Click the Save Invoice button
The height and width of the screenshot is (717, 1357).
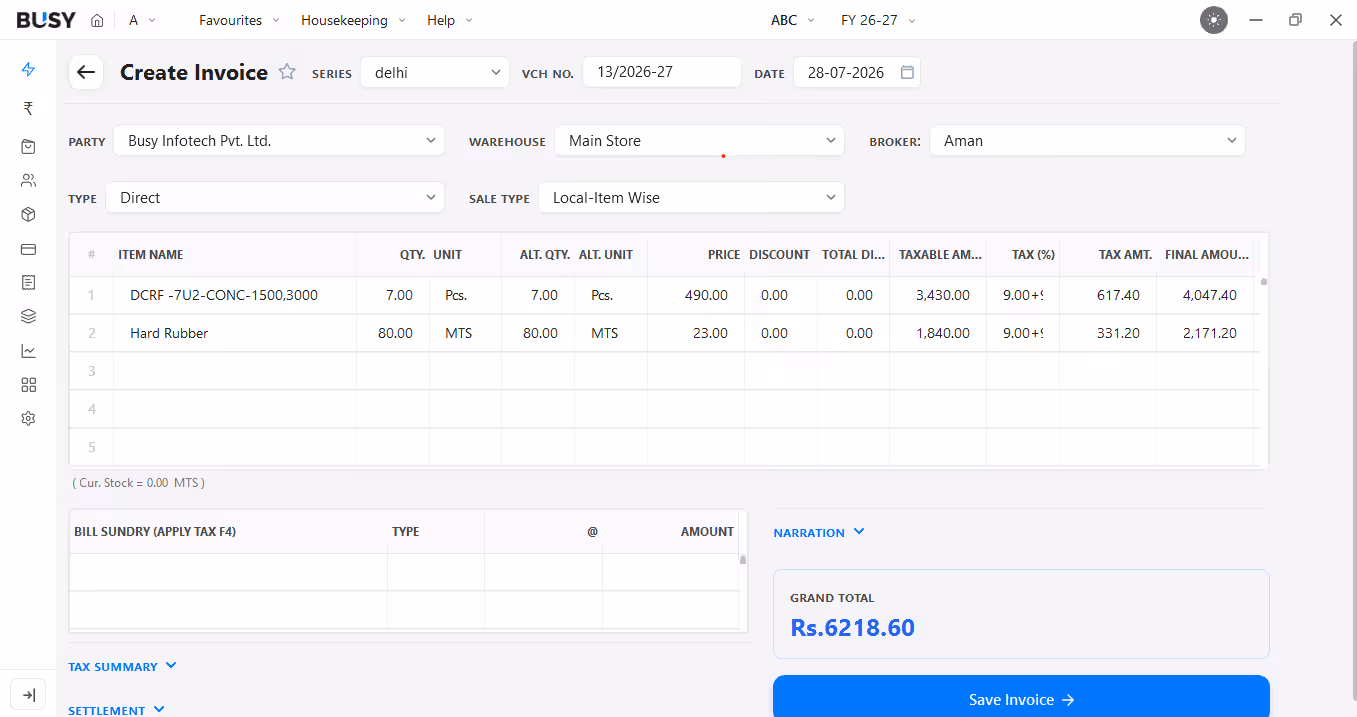click(x=1021, y=699)
